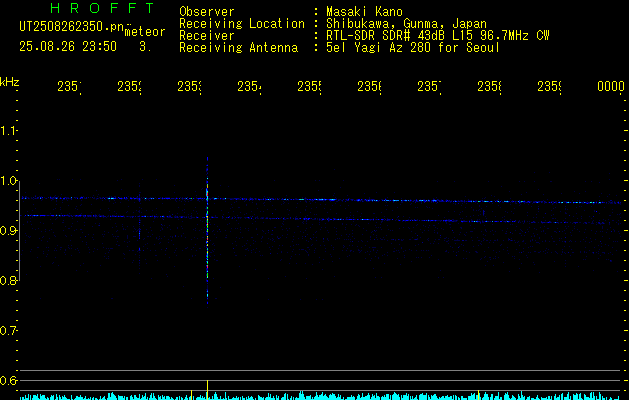The image size is (629, 400).
Task: Click the 0.7 kHz frequency axis label
Action: click(x=8, y=331)
